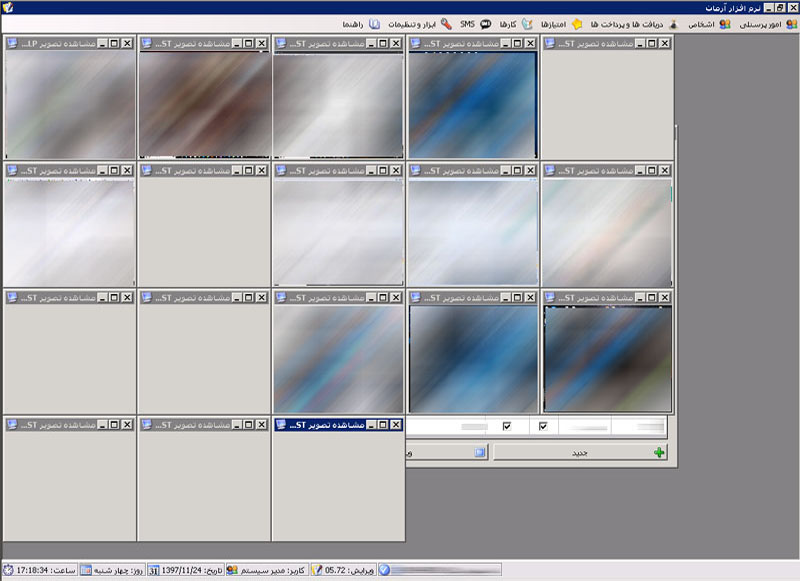The height and width of the screenshot is (581, 800).
Task: Click the window icon of the LP image viewer
Action: tap(12, 43)
